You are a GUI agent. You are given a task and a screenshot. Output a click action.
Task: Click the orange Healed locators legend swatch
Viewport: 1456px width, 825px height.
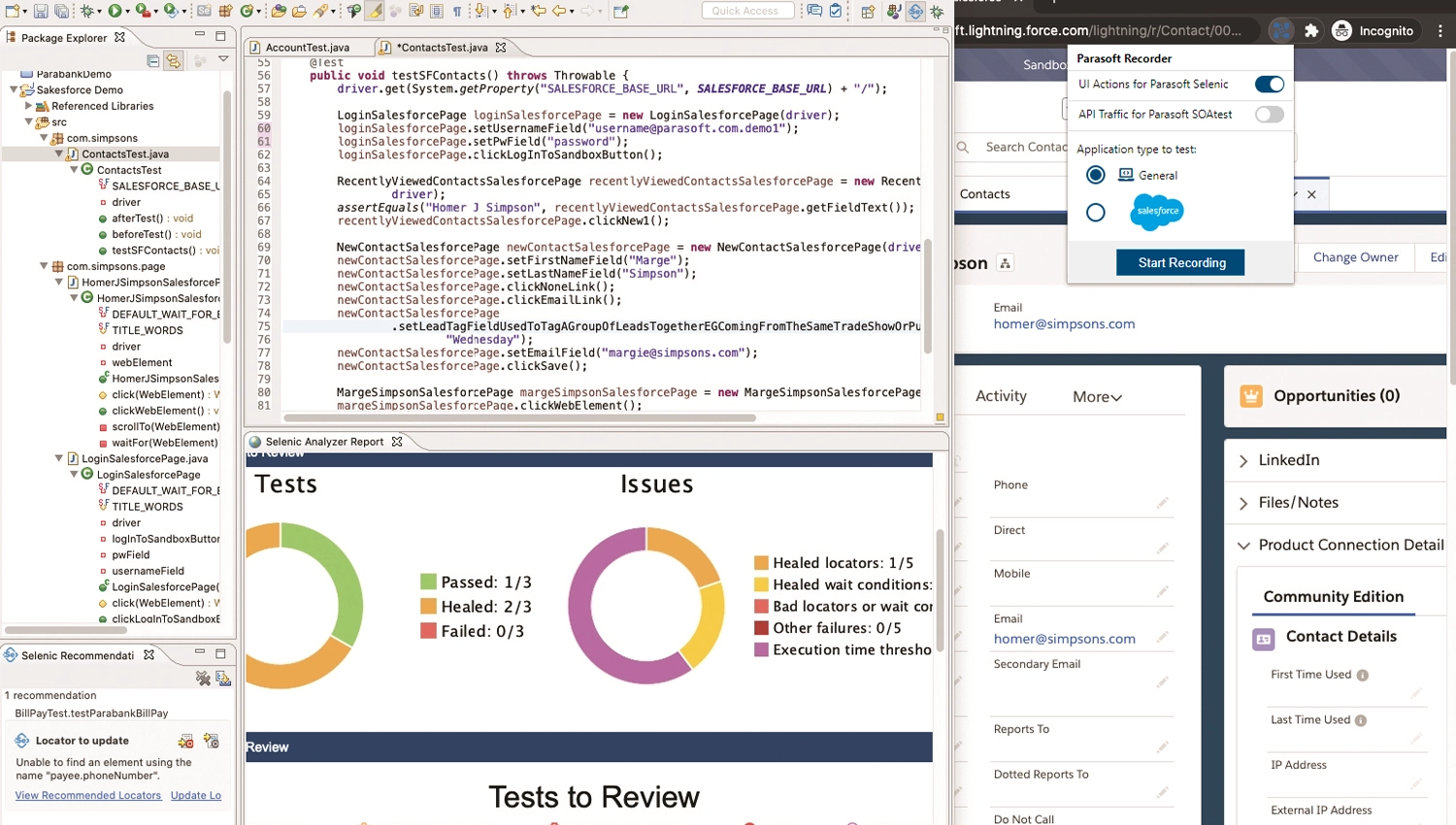762,563
